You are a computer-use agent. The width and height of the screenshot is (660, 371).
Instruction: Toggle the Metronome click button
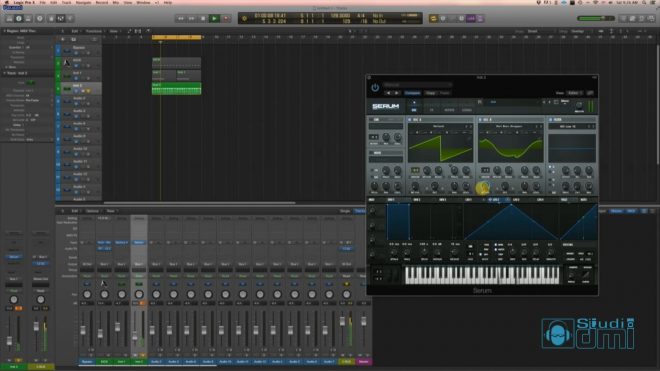pos(480,19)
